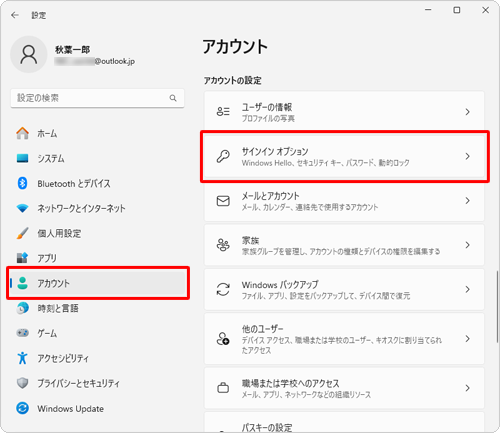Open ホーム in the sidebar
The image size is (500, 433).
click(97, 133)
